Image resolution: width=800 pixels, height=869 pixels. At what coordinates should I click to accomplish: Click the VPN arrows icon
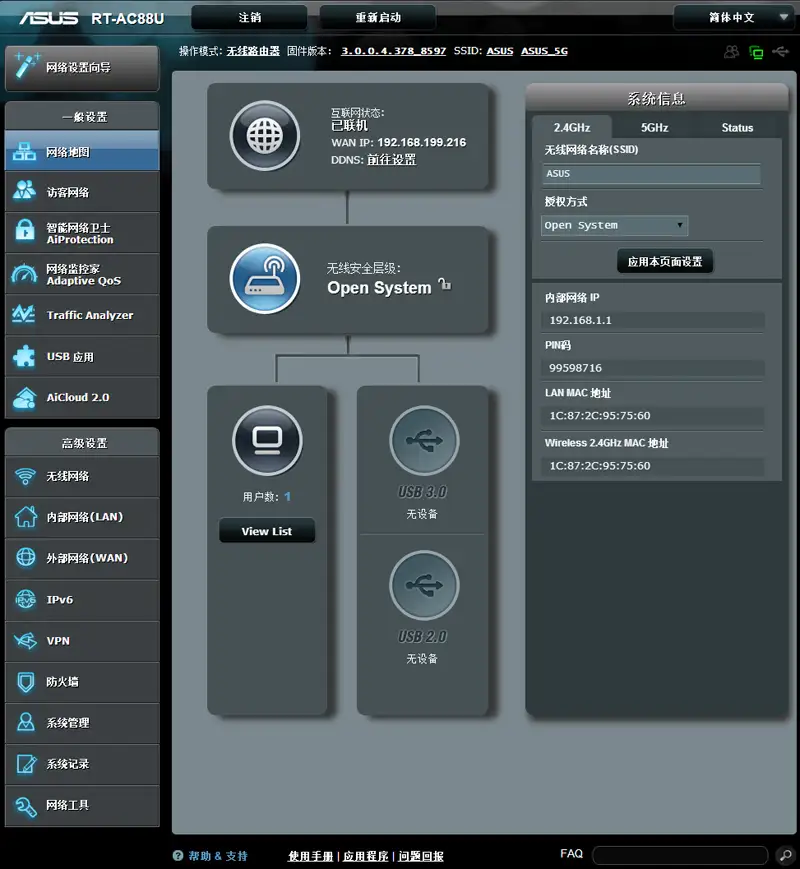click(x=26, y=641)
